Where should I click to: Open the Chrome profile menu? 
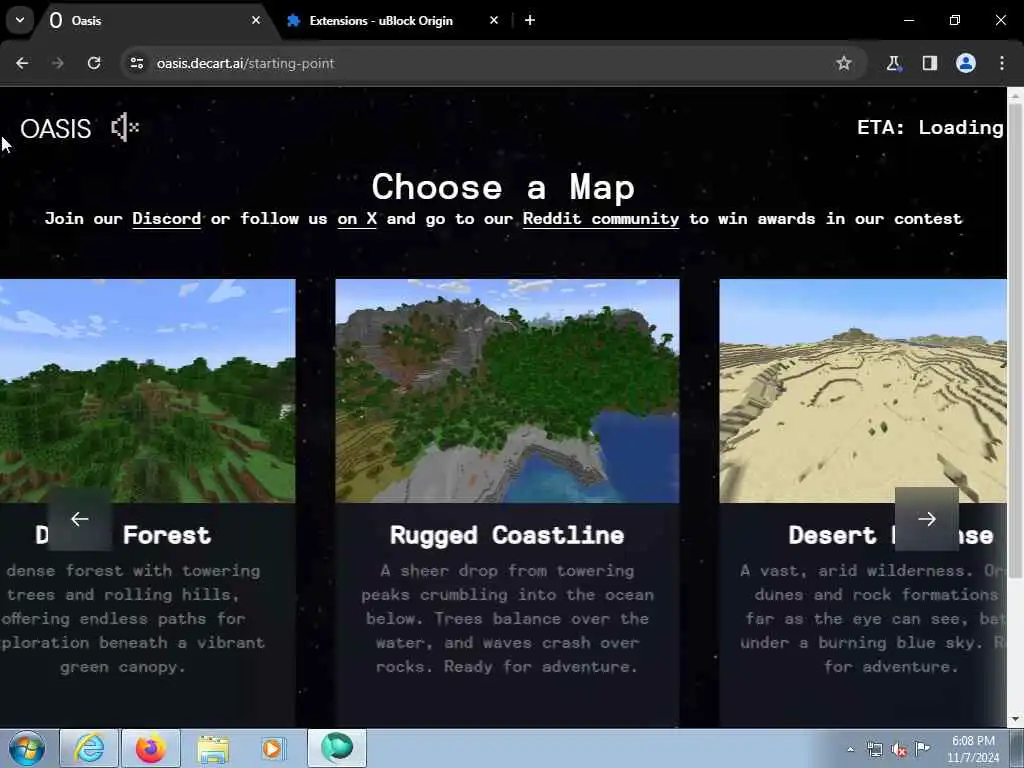click(966, 63)
